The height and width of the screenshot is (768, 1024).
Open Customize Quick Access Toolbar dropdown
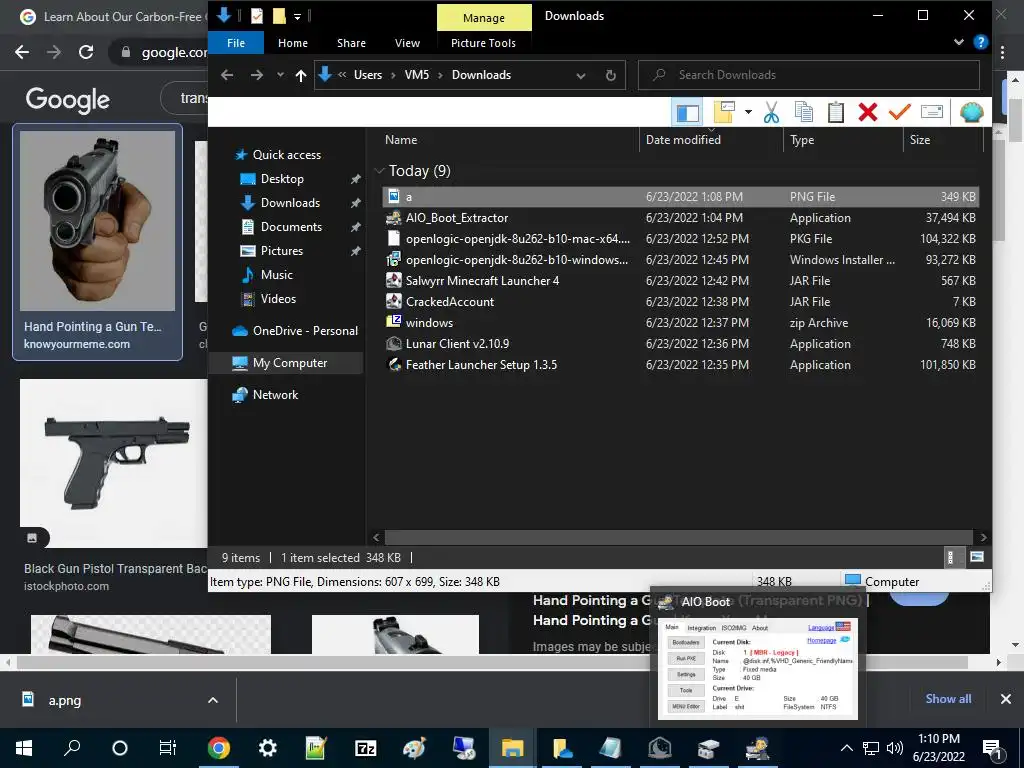(x=297, y=16)
